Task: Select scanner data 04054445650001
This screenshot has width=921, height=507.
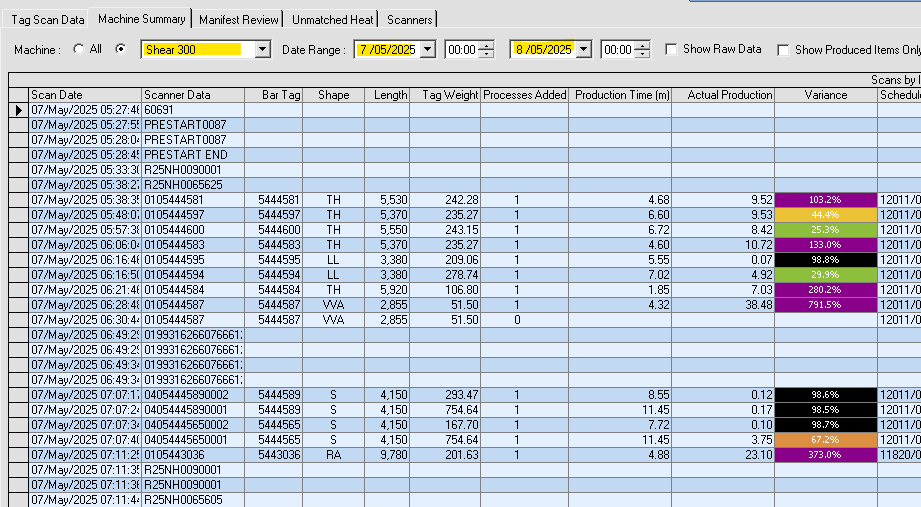Action: pos(193,439)
